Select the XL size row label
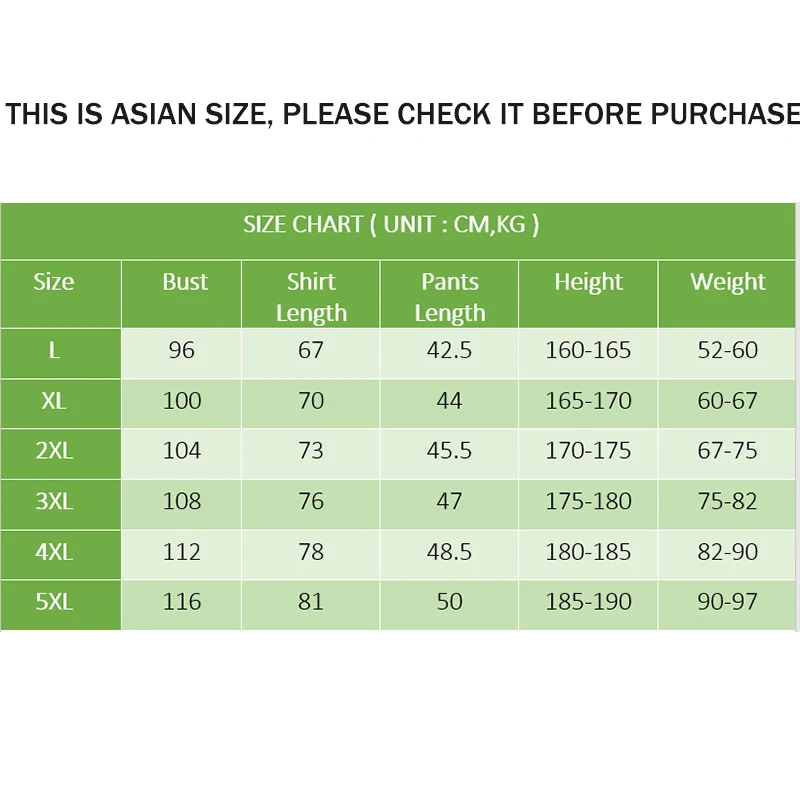The height and width of the screenshot is (800, 800). (54, 401)
